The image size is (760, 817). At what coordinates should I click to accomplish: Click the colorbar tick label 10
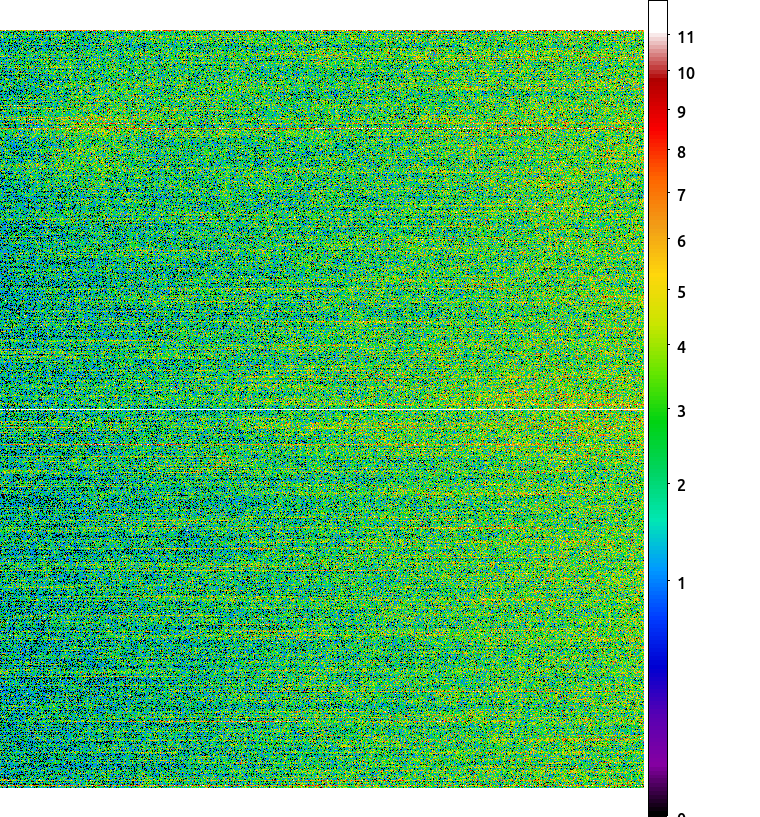pos(686,73)
